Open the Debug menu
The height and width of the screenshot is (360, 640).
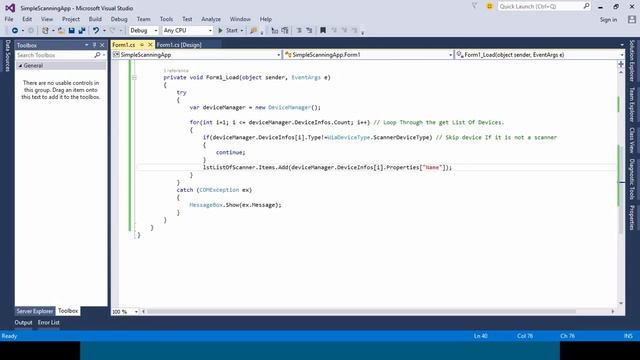coord(119,19)
